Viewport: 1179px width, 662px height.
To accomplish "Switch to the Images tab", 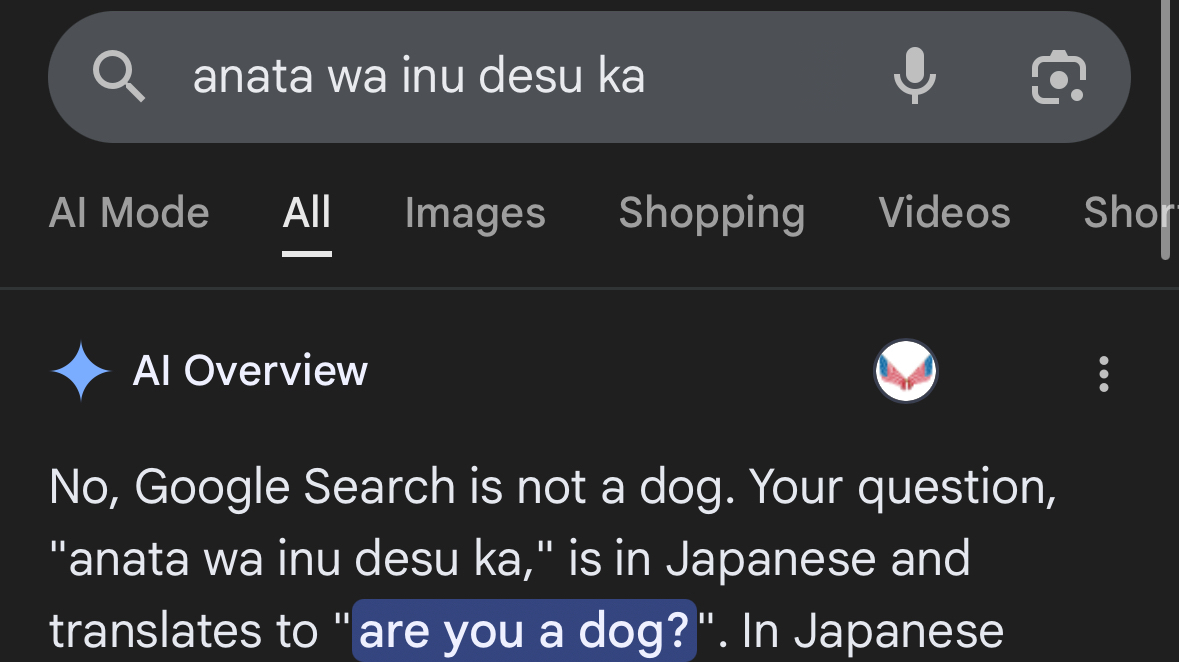I will pos(475,213).
